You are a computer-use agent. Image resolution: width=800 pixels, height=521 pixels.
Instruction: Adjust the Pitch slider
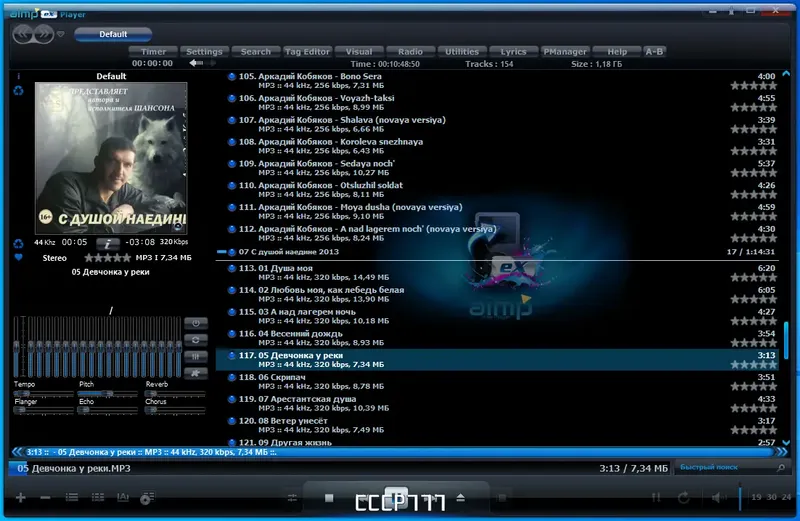click(x=108, y=393)
